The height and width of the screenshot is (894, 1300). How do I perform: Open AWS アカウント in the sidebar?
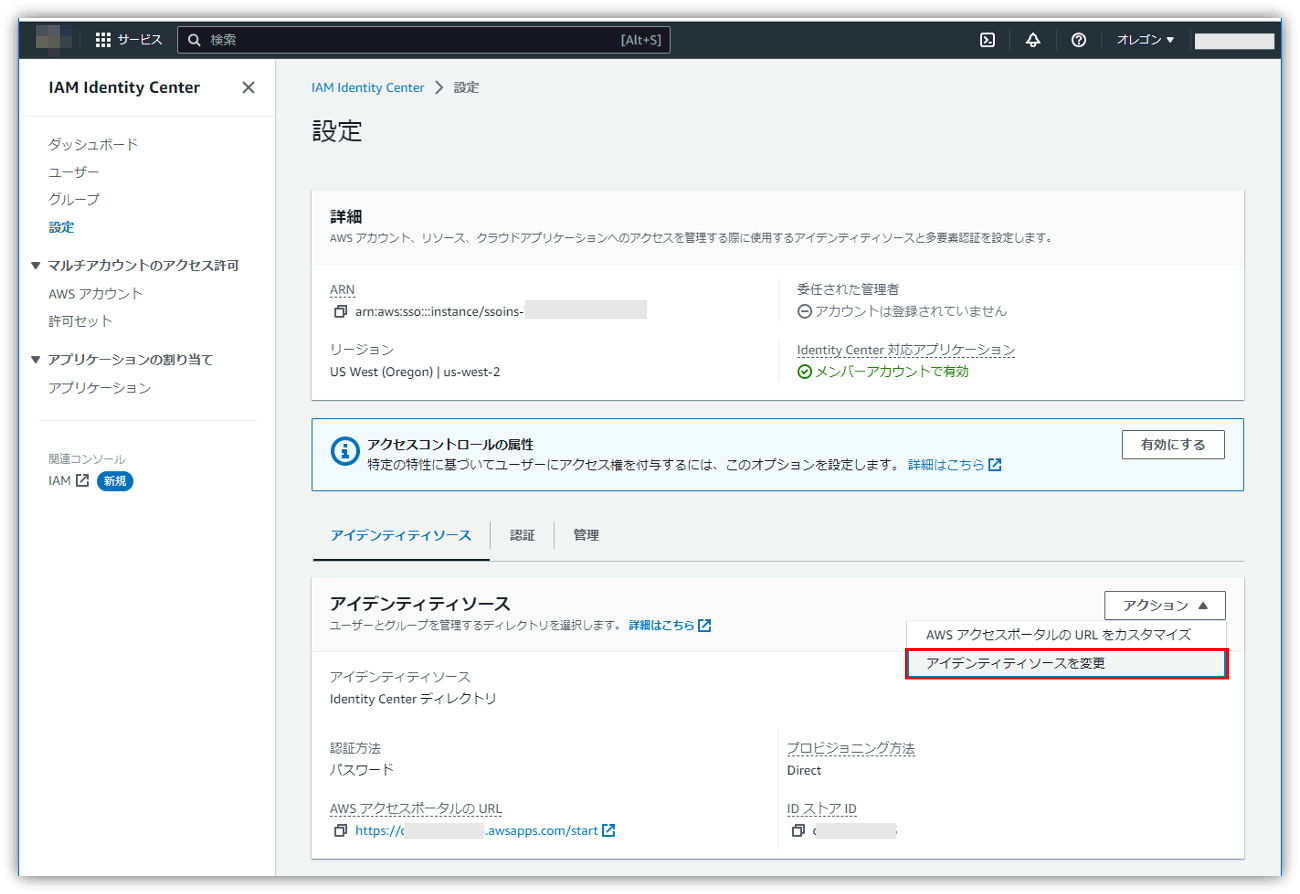96,294
